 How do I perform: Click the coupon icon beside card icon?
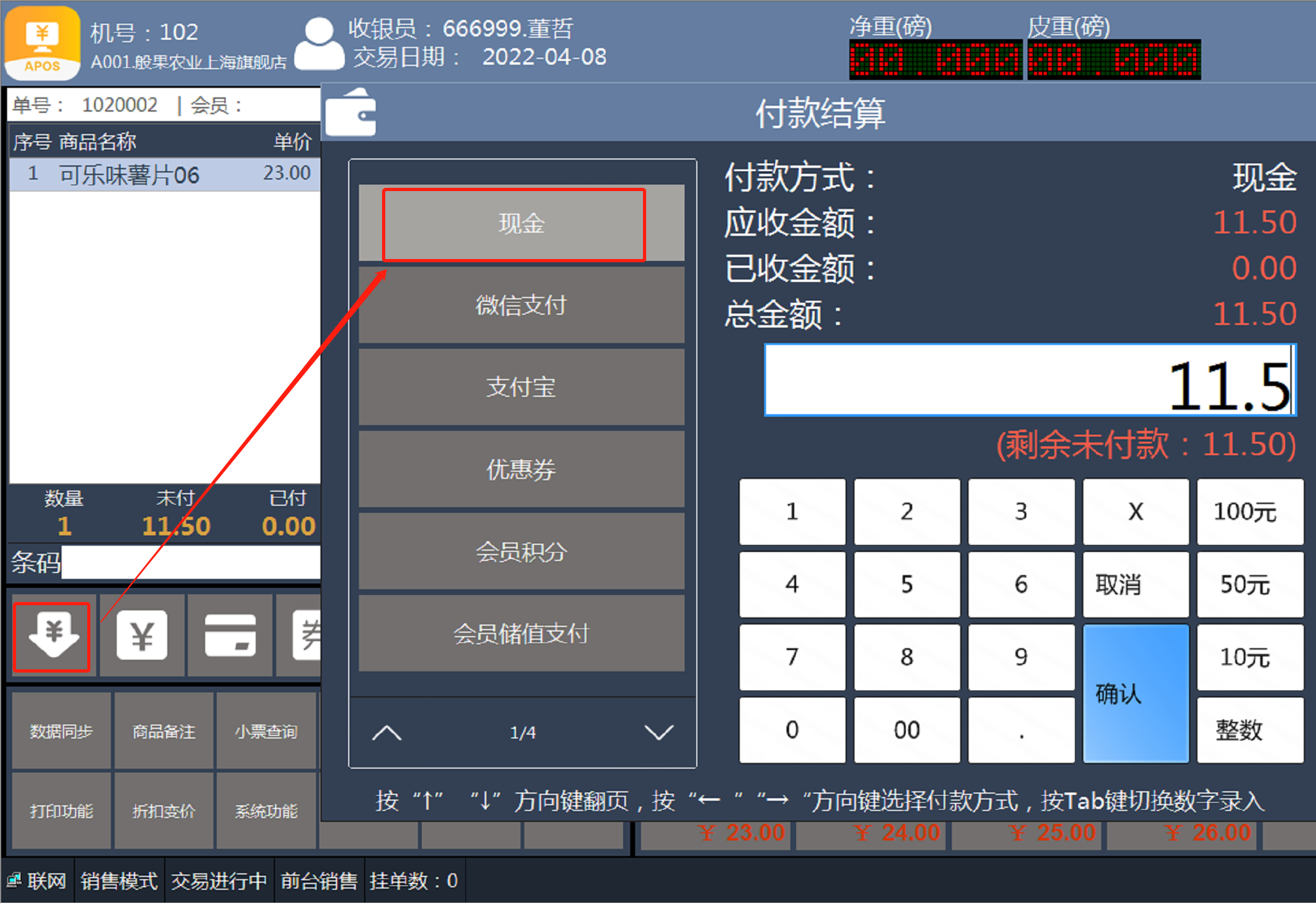click(x=306, y=635)
